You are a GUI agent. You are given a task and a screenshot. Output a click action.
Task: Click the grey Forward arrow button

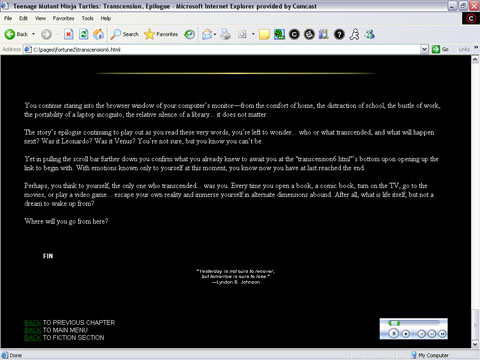pos(46,34)
